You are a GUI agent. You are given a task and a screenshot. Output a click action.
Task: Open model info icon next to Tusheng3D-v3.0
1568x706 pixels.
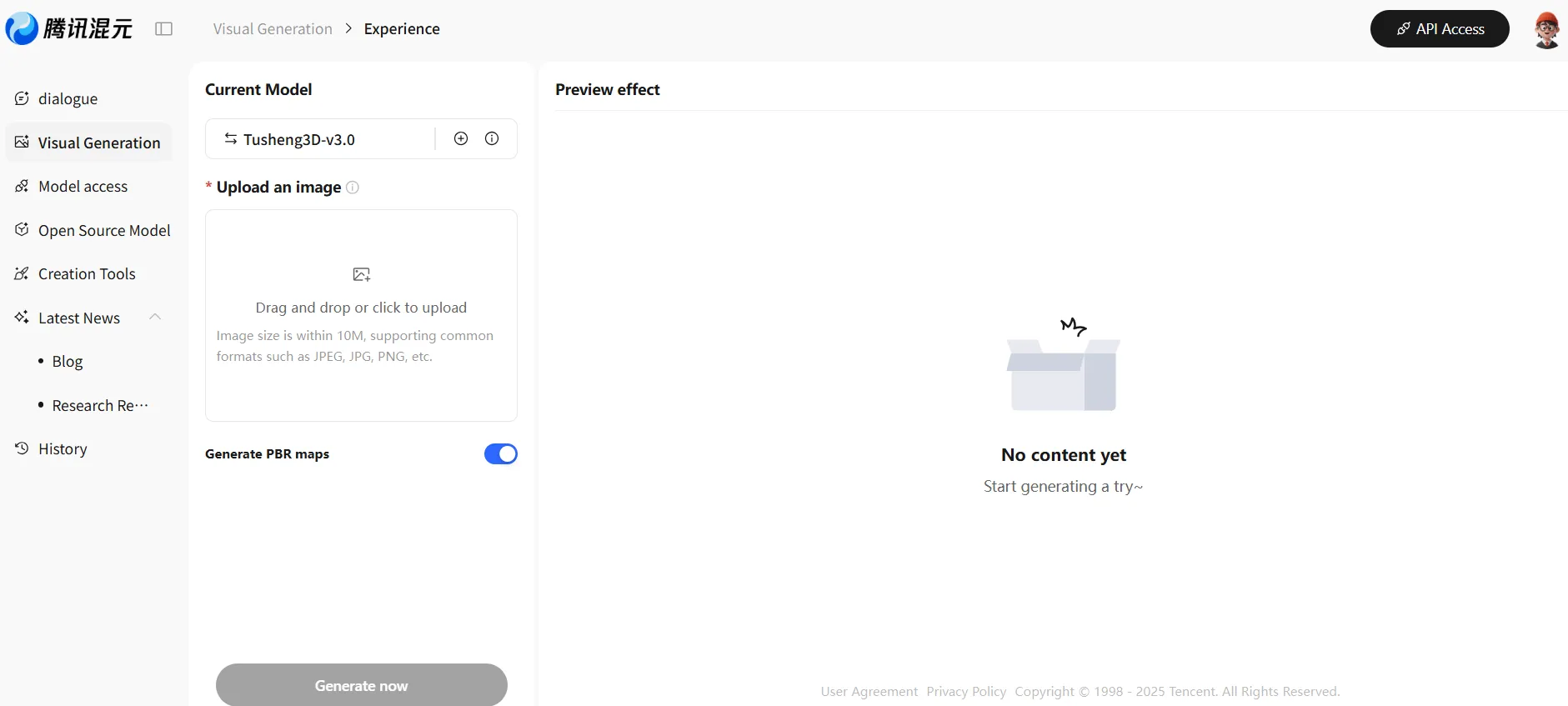tap(492, 138)
